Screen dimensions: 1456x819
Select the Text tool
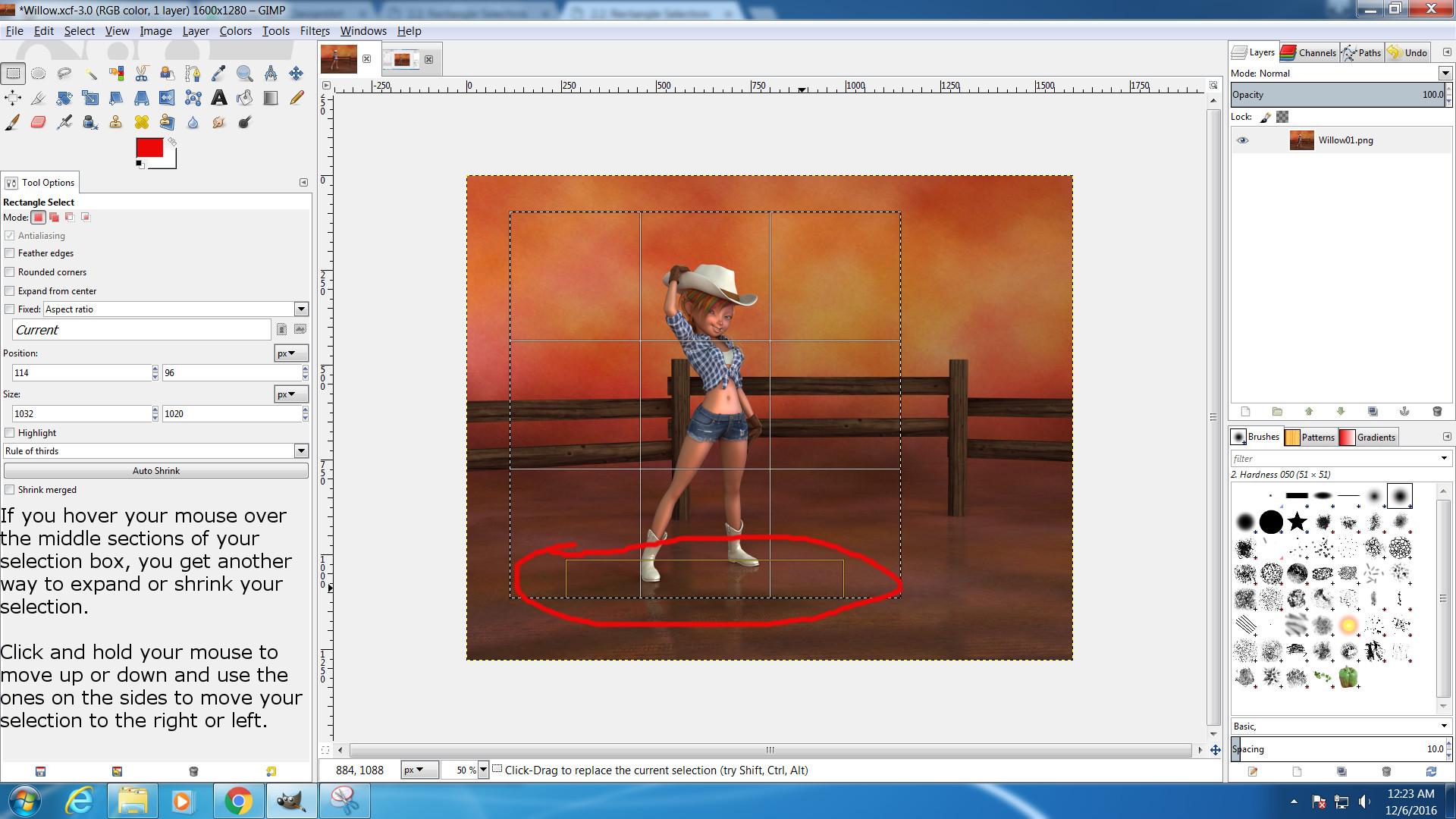point(219,98)
